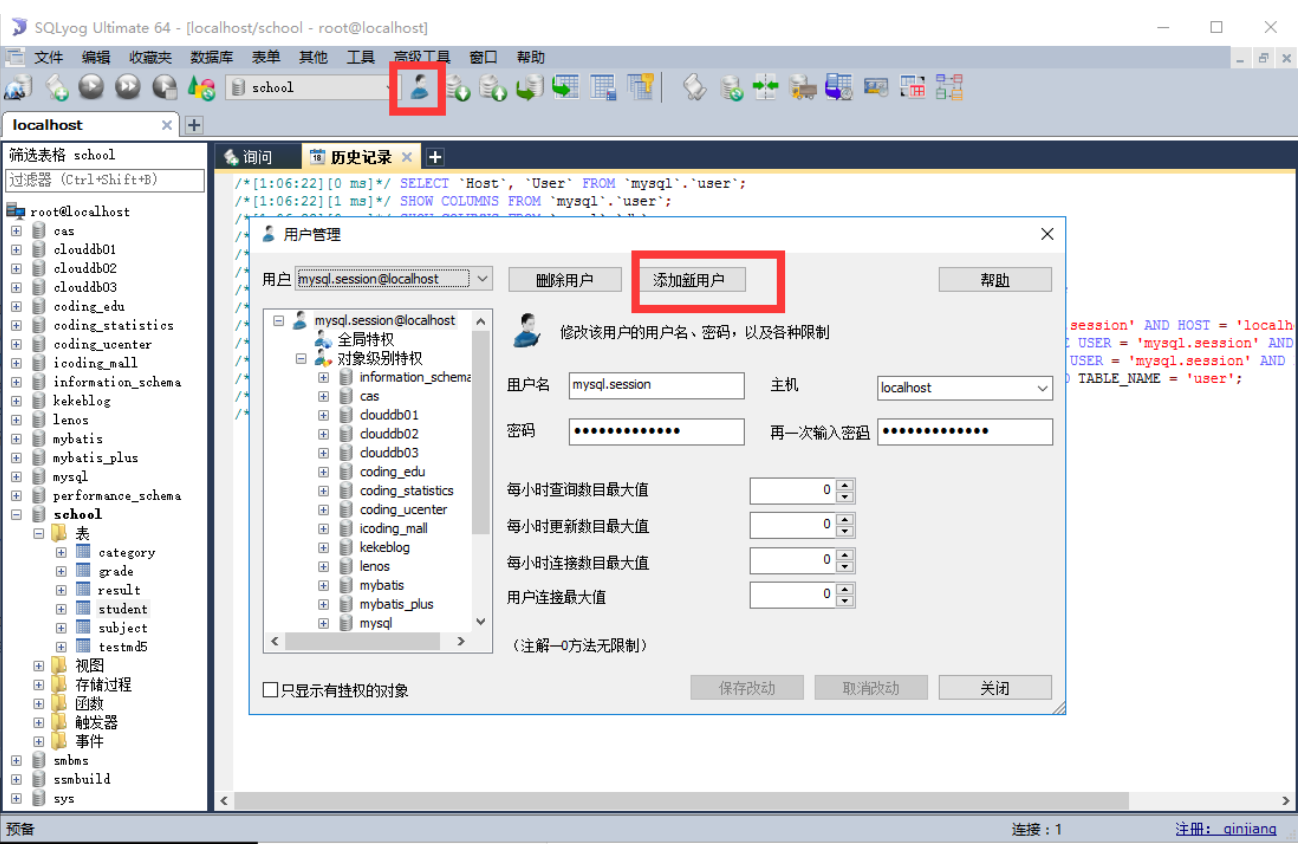Click the rightmost schema diagram toolbar icon
The height and width of the screenshot is (846, 1299).
[x=949, y=88]
